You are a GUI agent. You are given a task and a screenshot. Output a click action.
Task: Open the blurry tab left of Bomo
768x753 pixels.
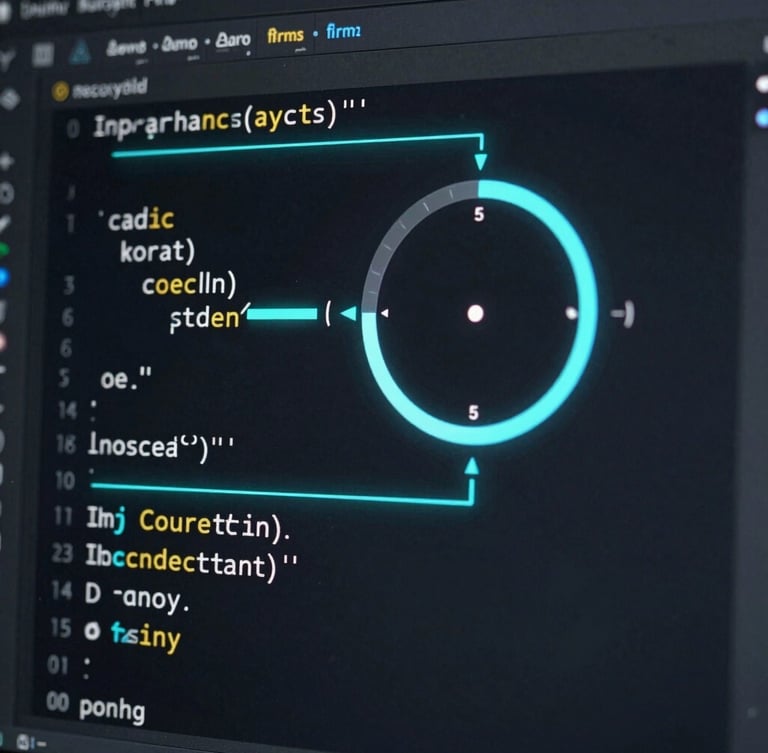pyautogui.click(x=126, y=48)
